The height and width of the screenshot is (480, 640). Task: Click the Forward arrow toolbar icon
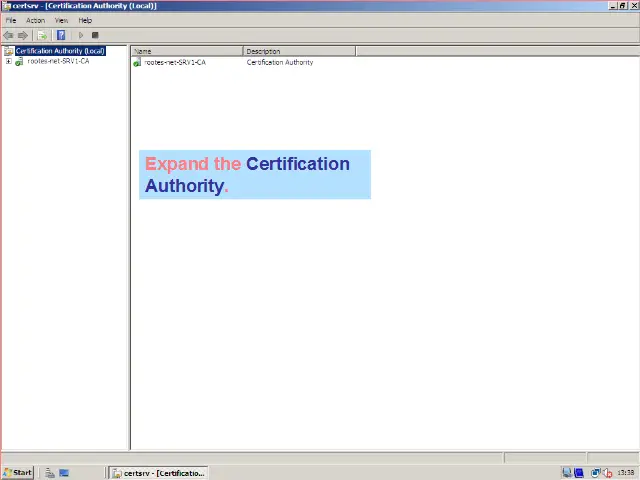[23, 35]
